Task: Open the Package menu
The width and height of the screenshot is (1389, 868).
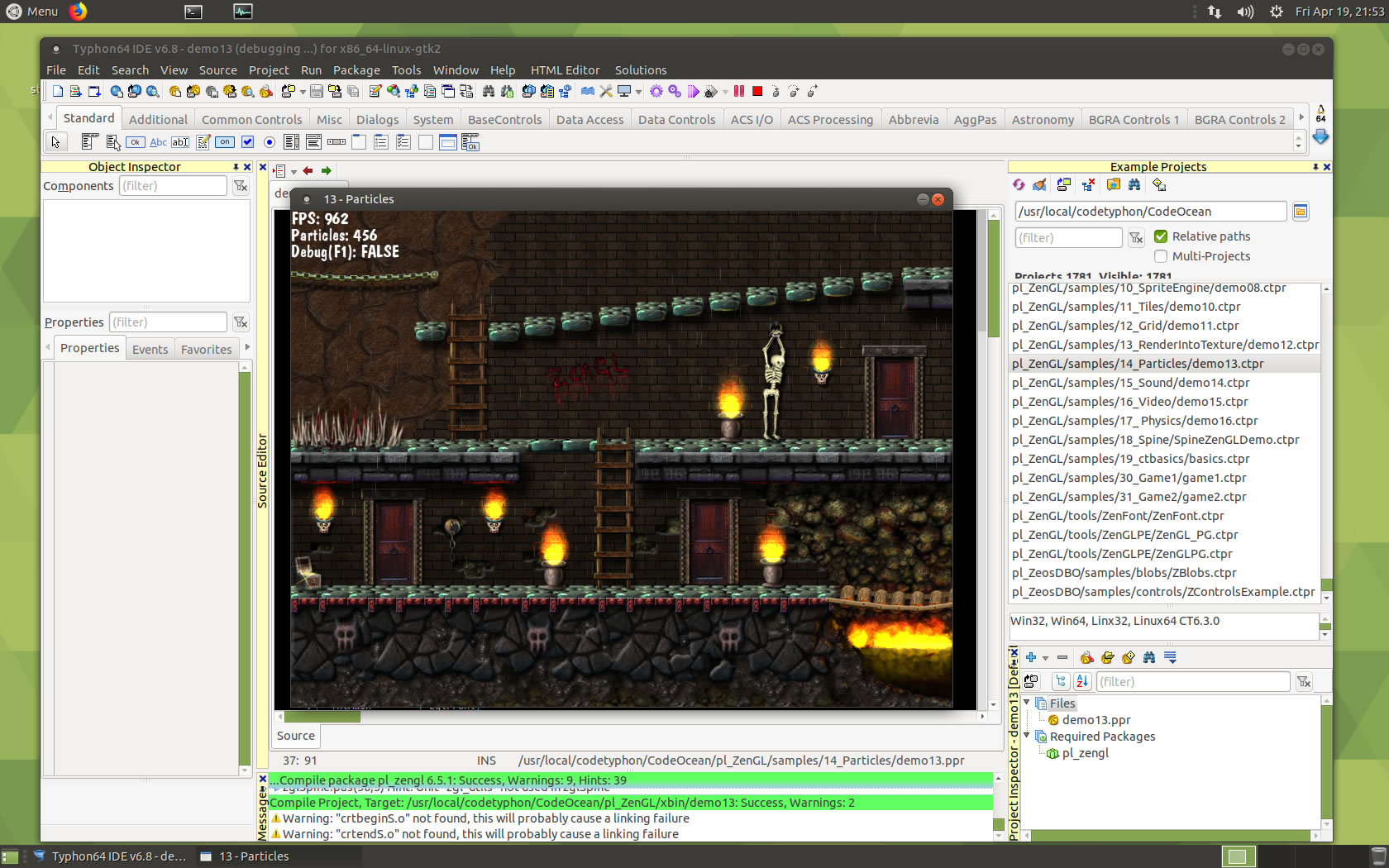Action: [x=356, y=70]
